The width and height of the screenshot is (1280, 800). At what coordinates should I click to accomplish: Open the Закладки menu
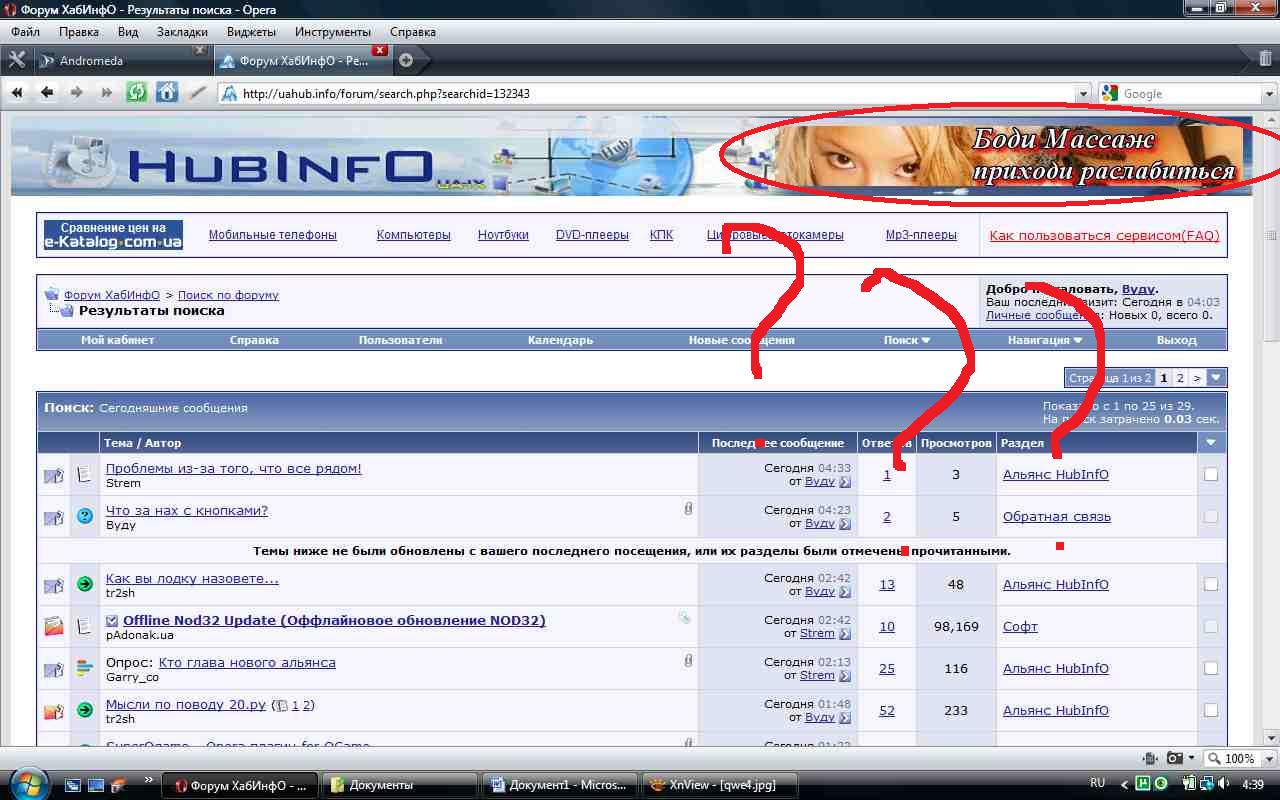coord(182,32)
